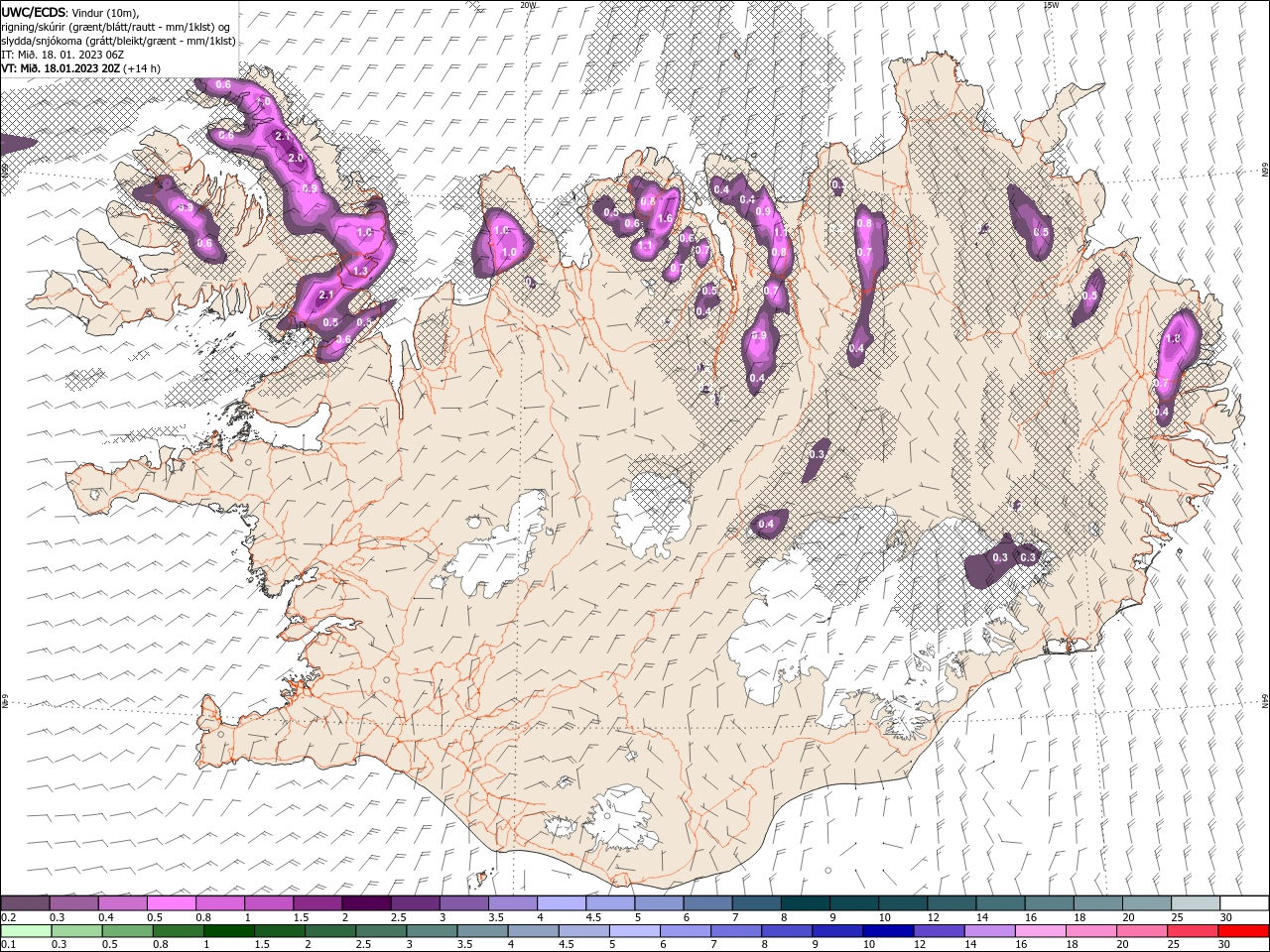Click the "20W" longitude label at top
This screenshot has height=952, width=1270.
pos(528,4)
